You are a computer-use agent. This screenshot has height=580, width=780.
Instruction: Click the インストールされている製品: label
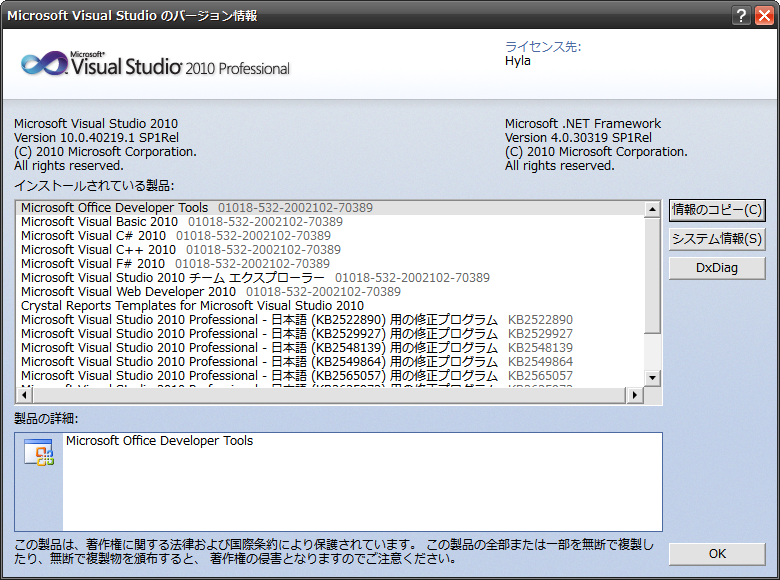pos(94,186)
